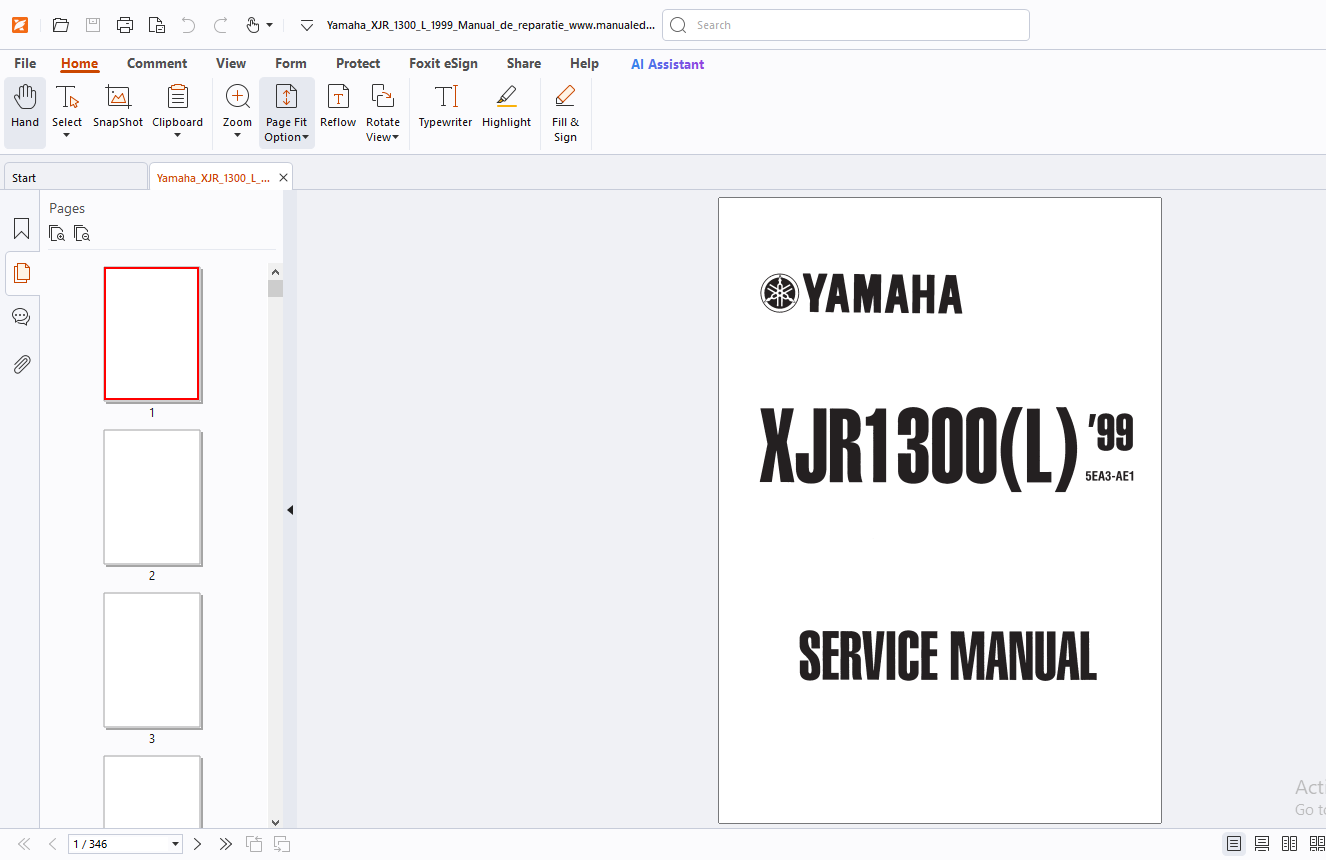The image size is (1326, 860).
Task: Open Fill & Sign tool
Action: pyautogui.click(x=565, y=112)
